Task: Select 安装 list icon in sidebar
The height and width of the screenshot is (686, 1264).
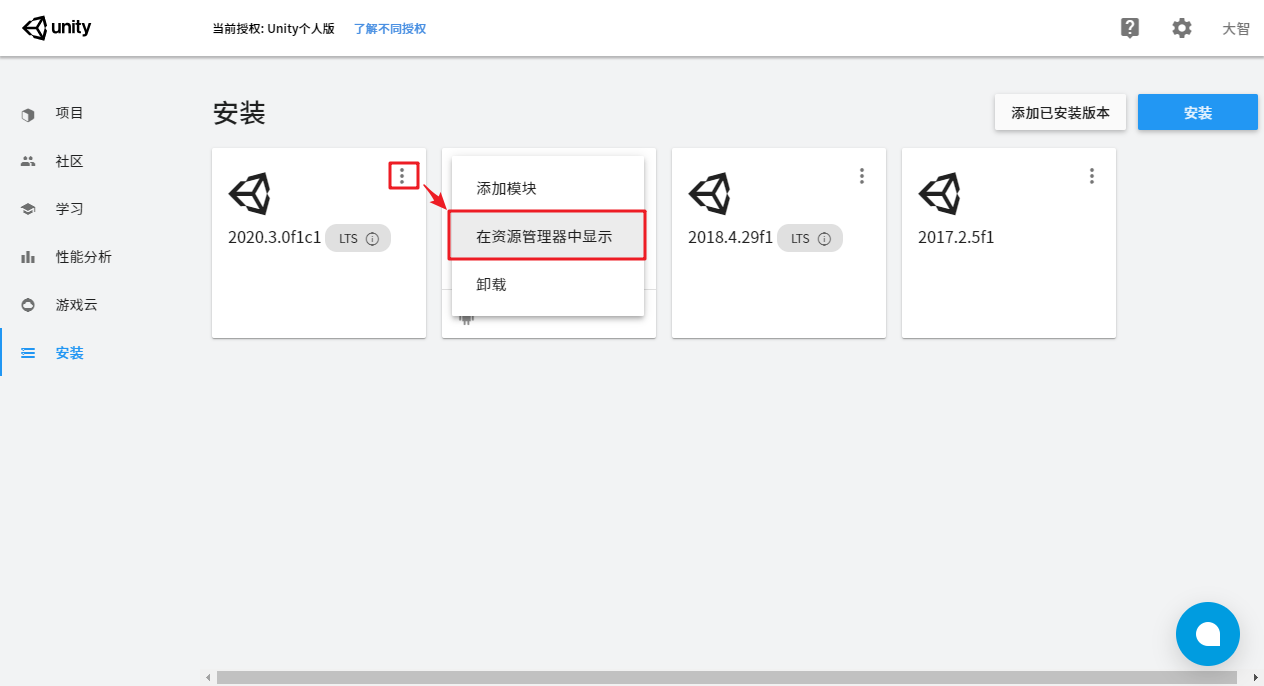Action: pyautogui.click(x=28, y=353)
